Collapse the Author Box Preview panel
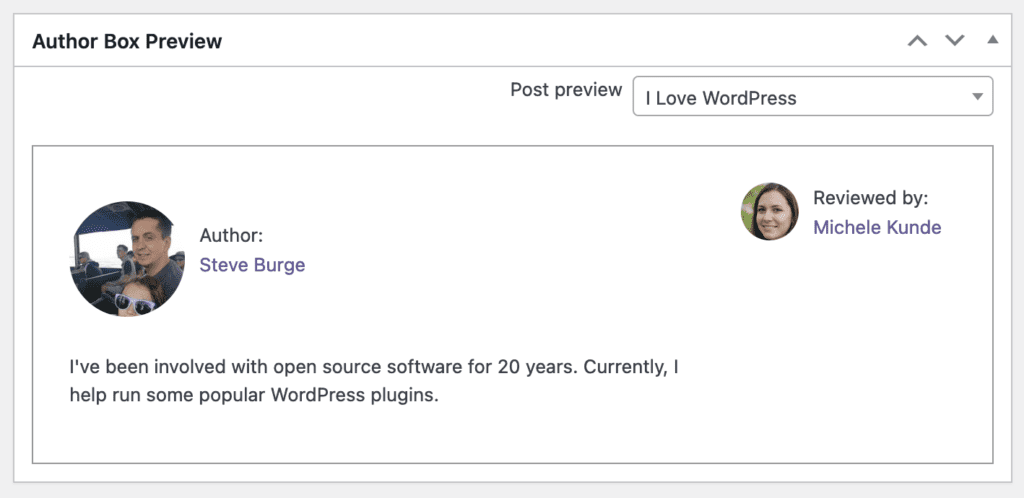 click(x=991, y=41)
